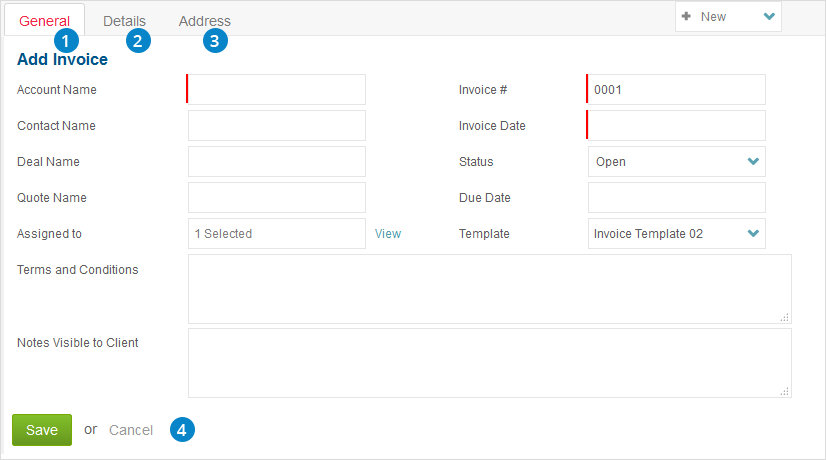
Task: Click the Assigned to '1 Selected' field
Action: [277, 233]
